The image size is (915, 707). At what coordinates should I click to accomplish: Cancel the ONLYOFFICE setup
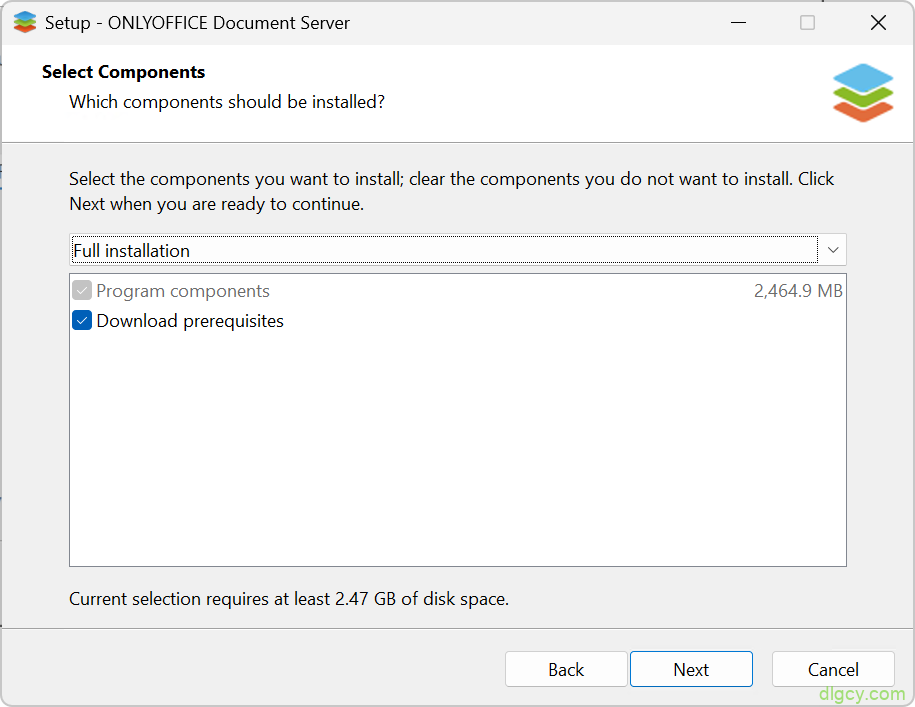click(x=833, y=669)
